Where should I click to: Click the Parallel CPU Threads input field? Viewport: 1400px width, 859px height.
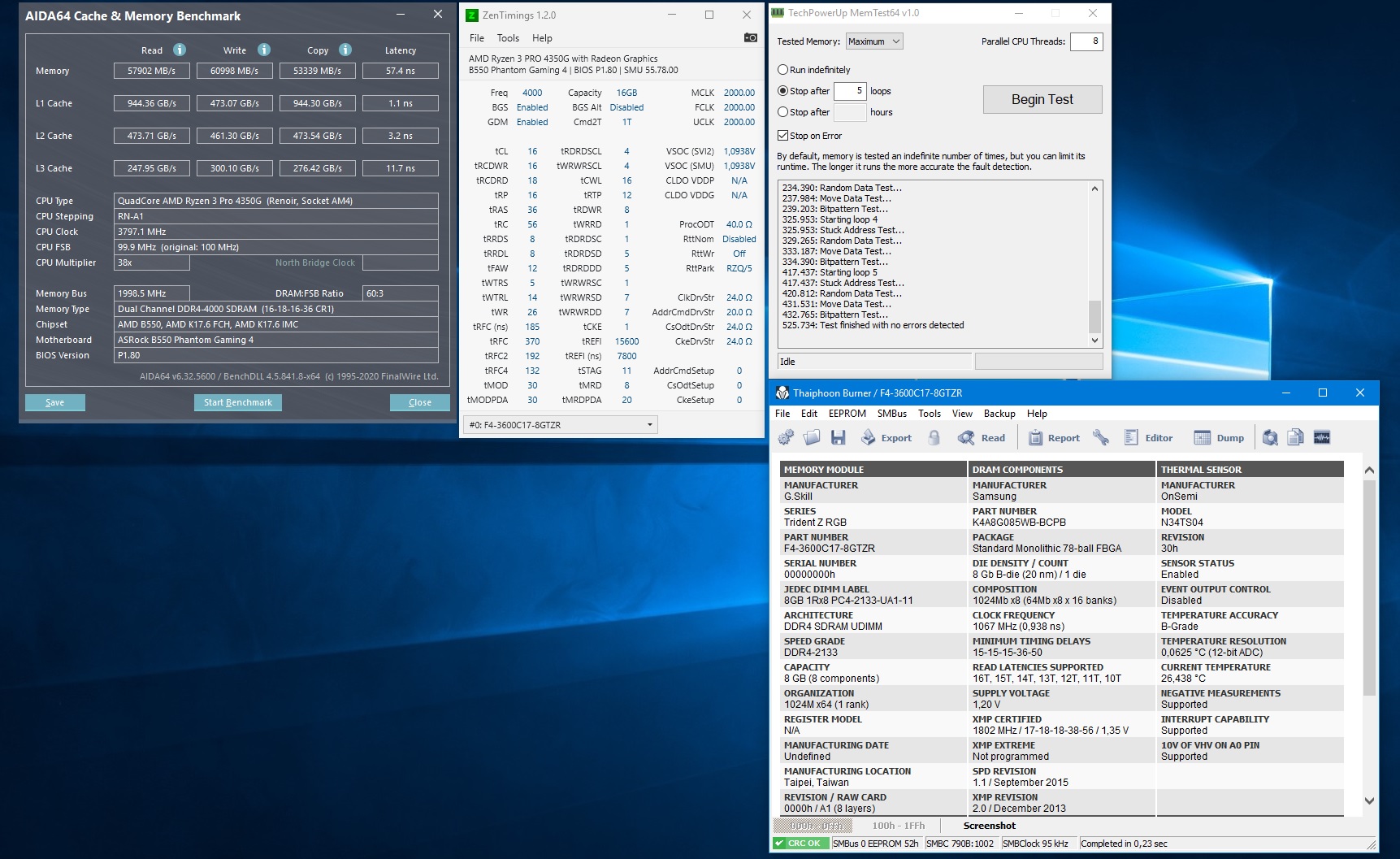[x=1086, y=41]
